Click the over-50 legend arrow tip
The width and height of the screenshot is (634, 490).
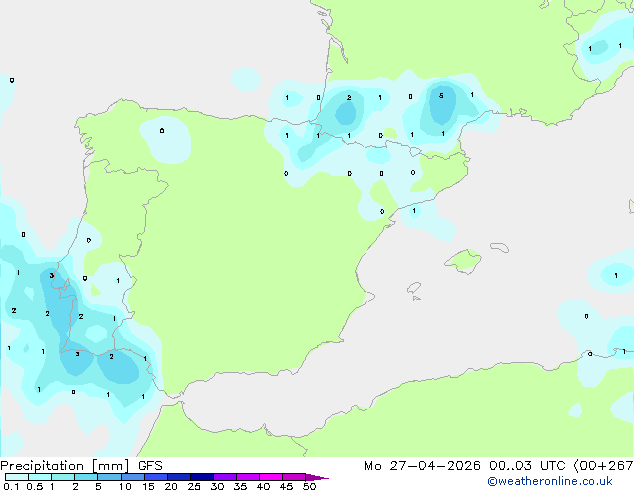(x=318, y=477)
